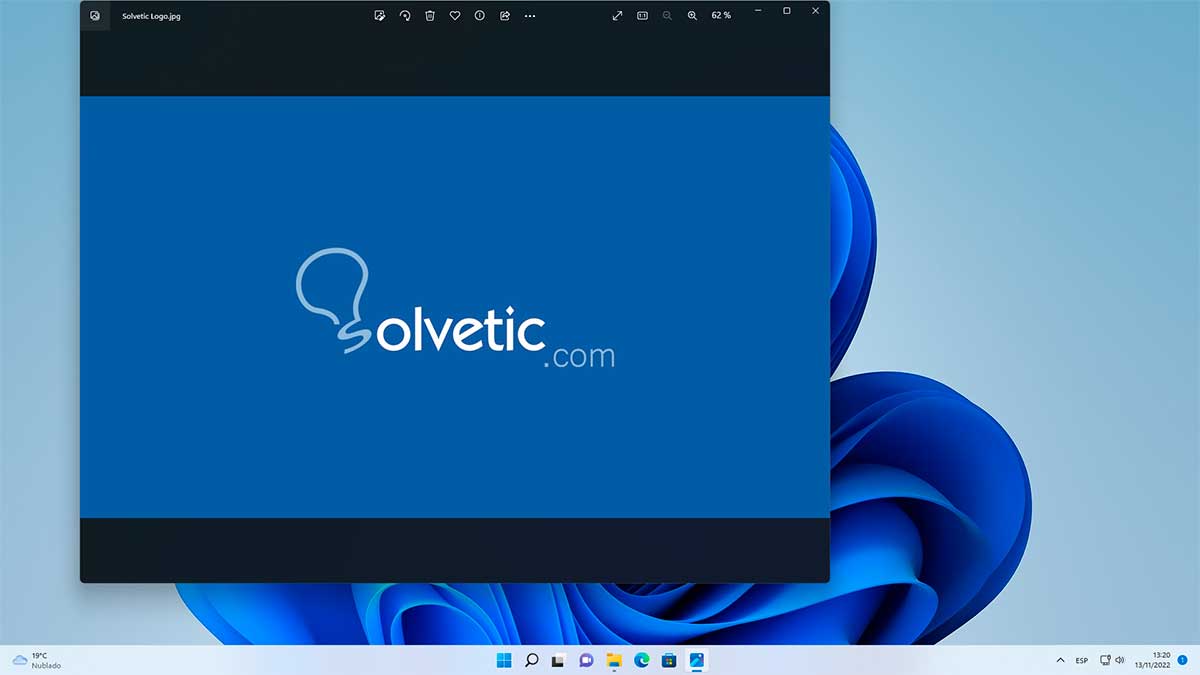Viewport: 1200px width, 675px height.
Task: Open taskbar Search magnifier
Action: click(x=532, y=660)
